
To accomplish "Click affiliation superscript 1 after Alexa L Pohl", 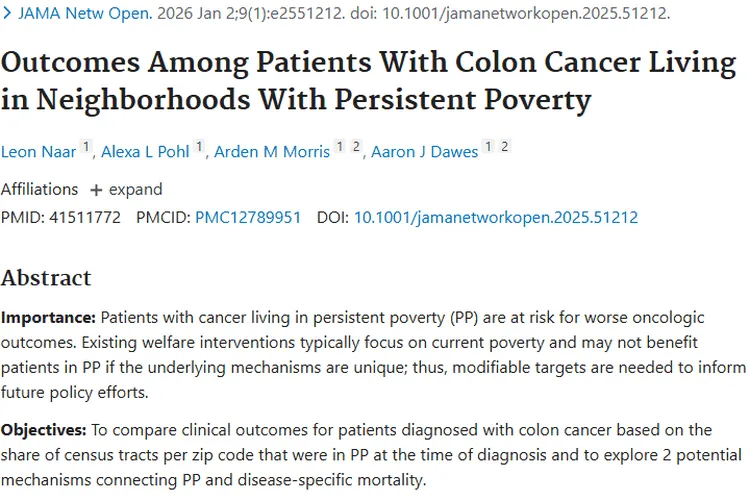I will 200,147.
